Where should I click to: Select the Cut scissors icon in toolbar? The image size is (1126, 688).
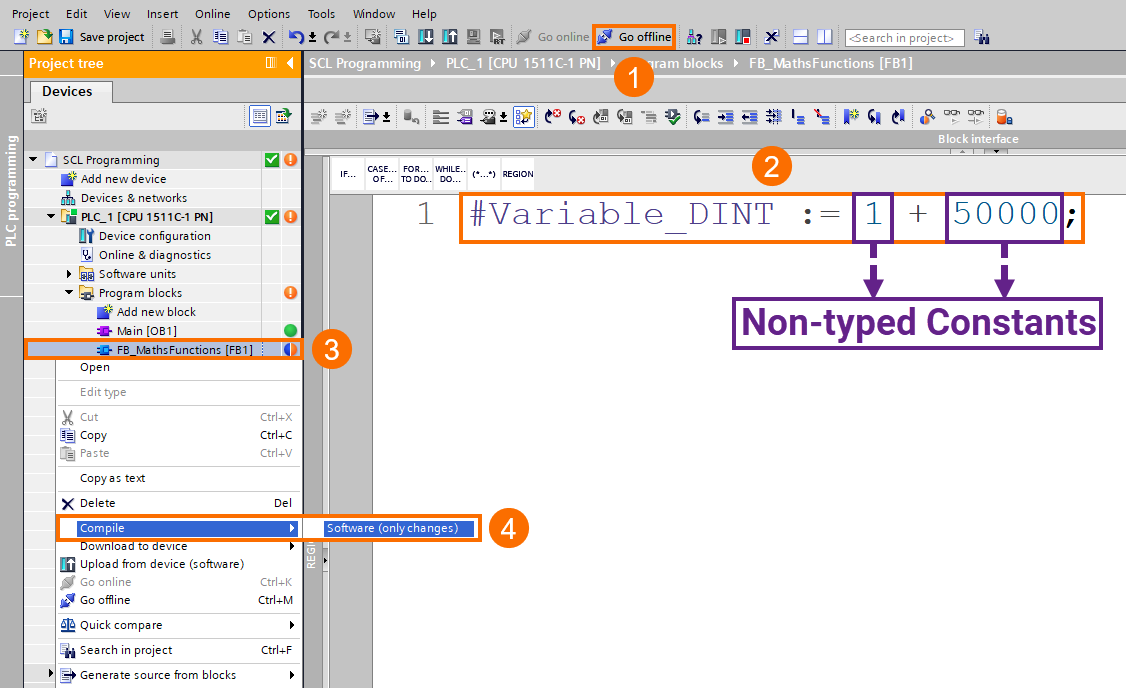point(196,37)
